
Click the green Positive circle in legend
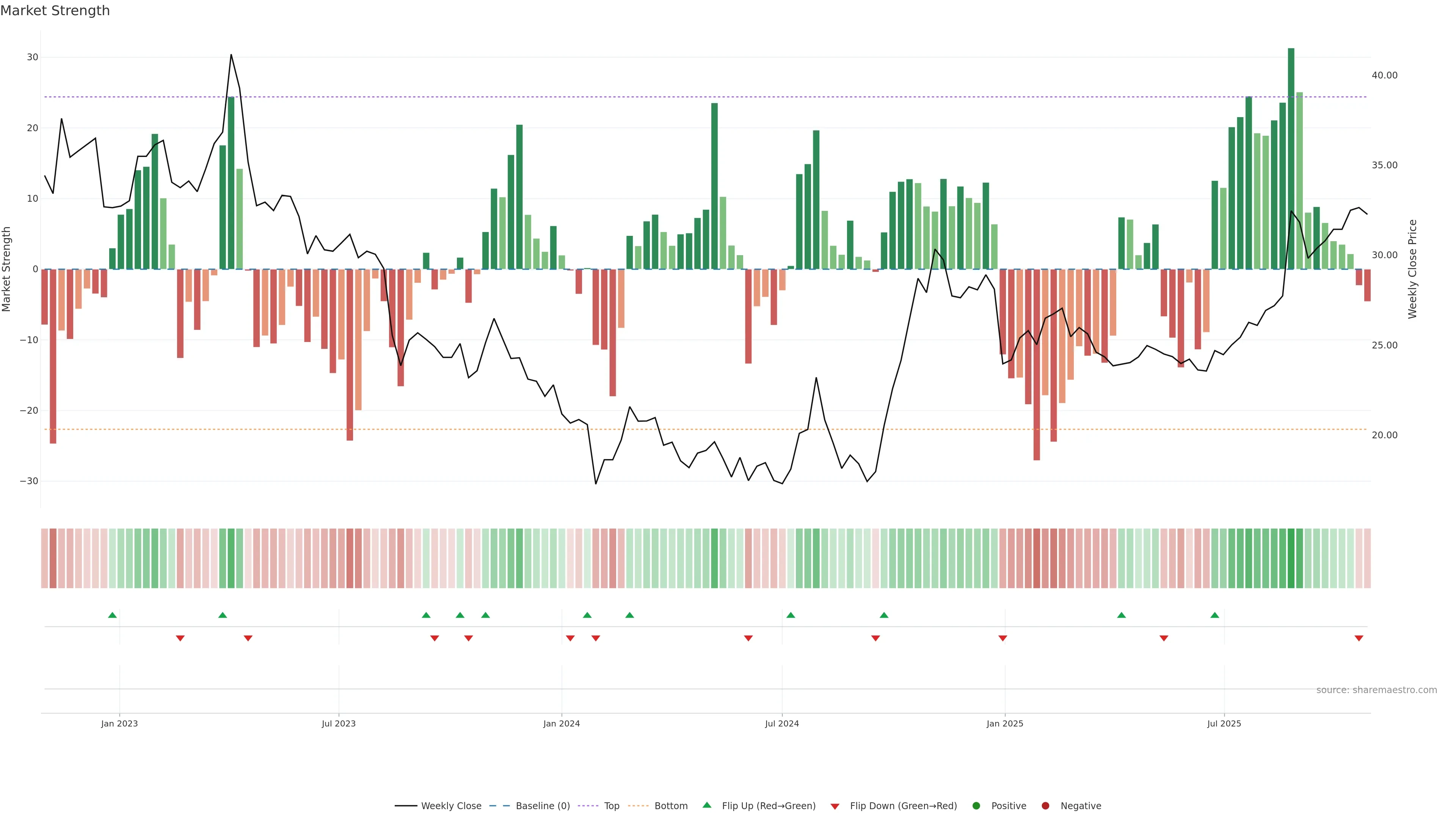click(x=976, y=806)
